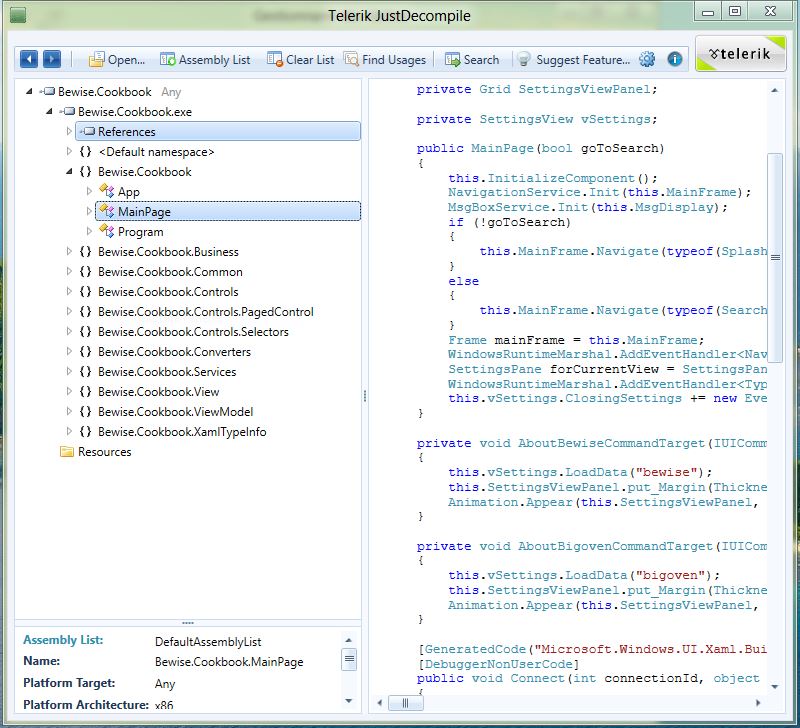Click AboutBigovenCommandTarget method name
The height and width of the screenshot is (728, 800).
click(615, 546)
